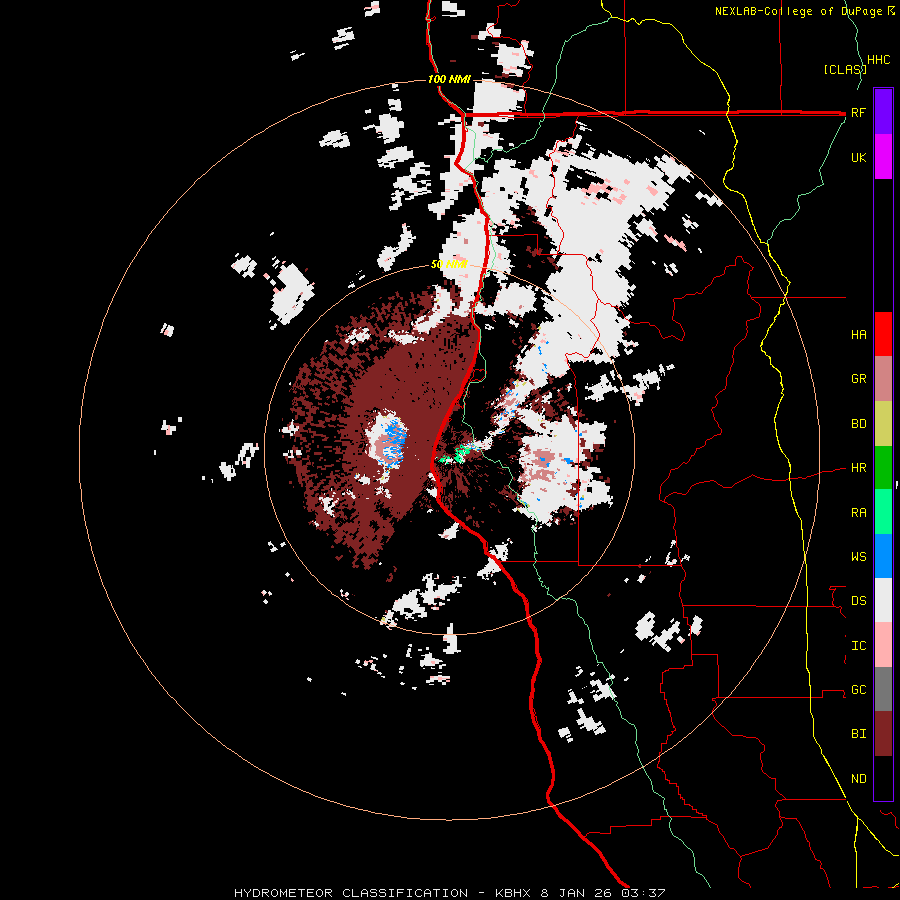Click the GC ground clutter gray swatch
Image resolution: width=900 pixels, height=900 pixels.
tap(883, 689)
